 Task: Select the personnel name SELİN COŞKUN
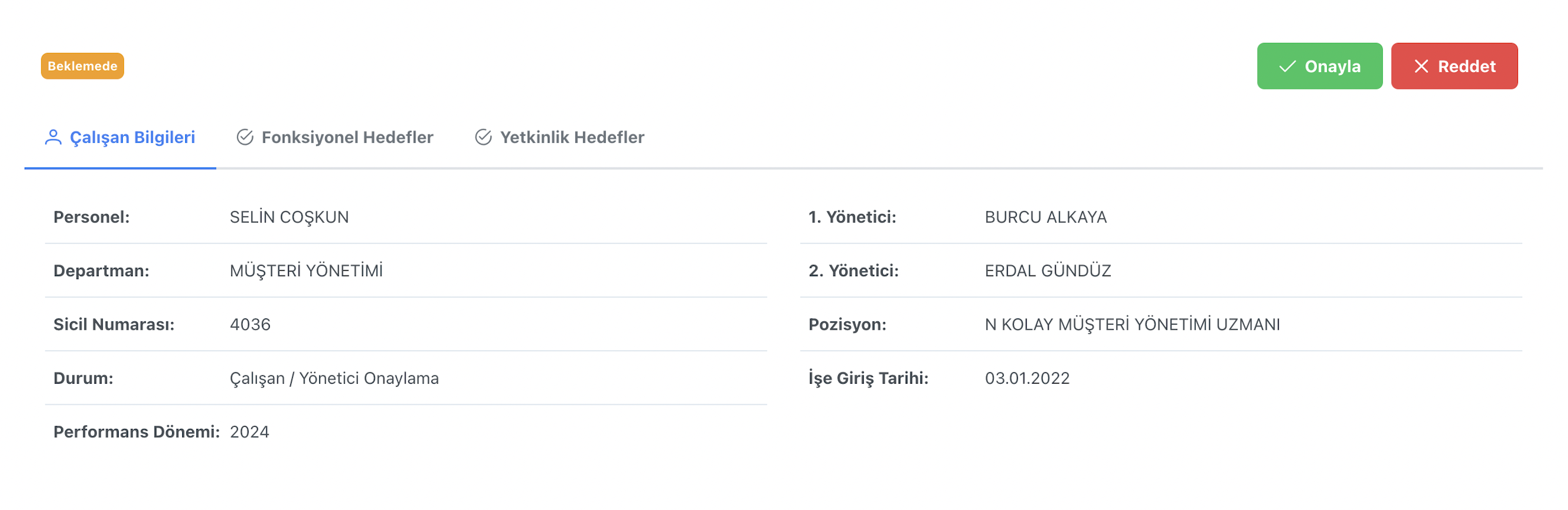289,217
